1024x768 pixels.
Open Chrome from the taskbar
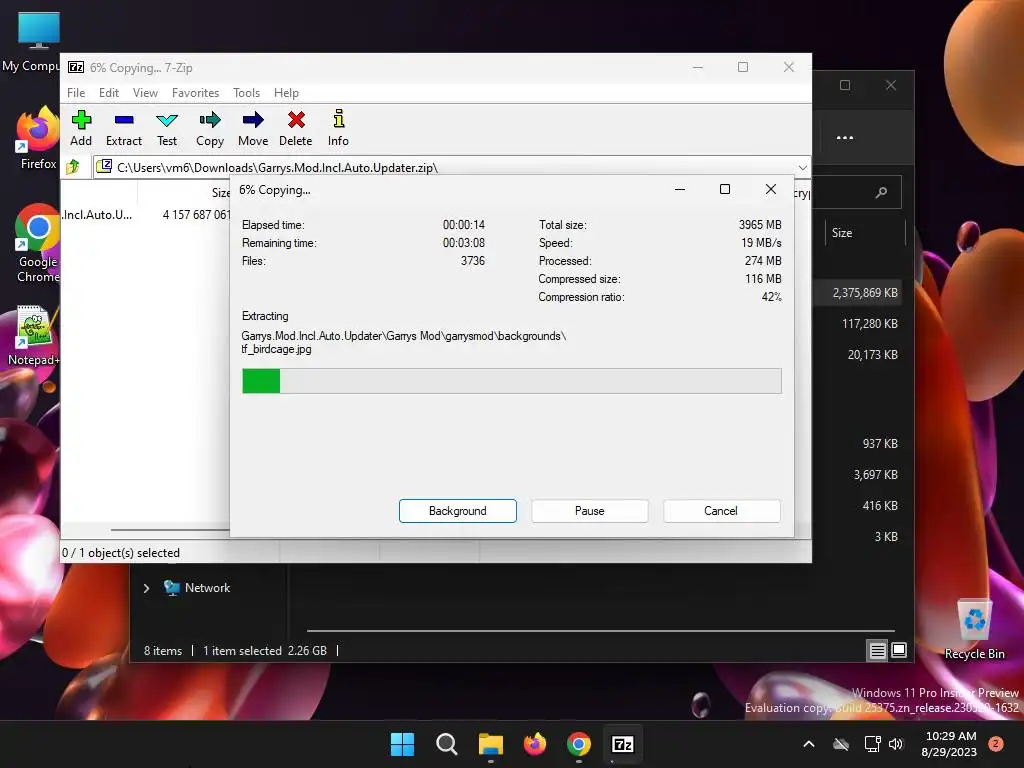579,744
